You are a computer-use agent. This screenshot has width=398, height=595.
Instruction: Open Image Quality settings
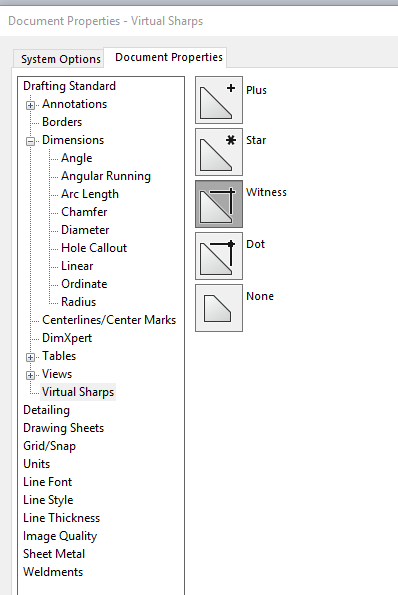[60, 536]
